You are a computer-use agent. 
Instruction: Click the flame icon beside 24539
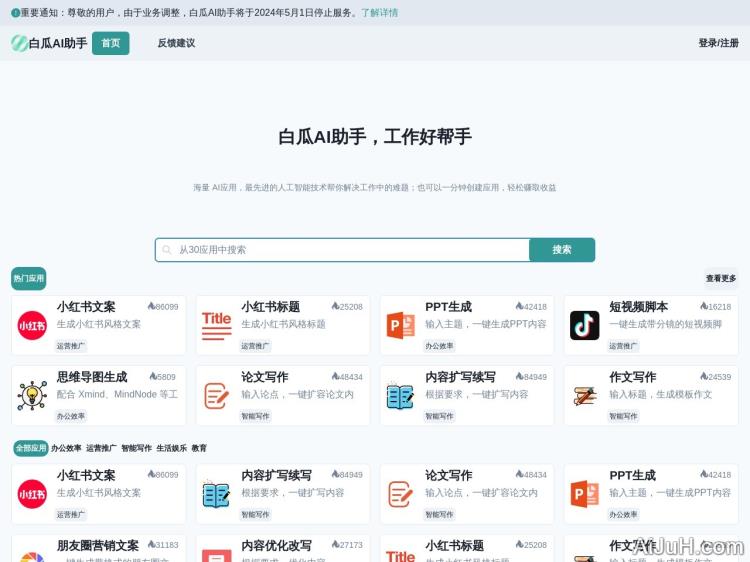coord(704,376)
